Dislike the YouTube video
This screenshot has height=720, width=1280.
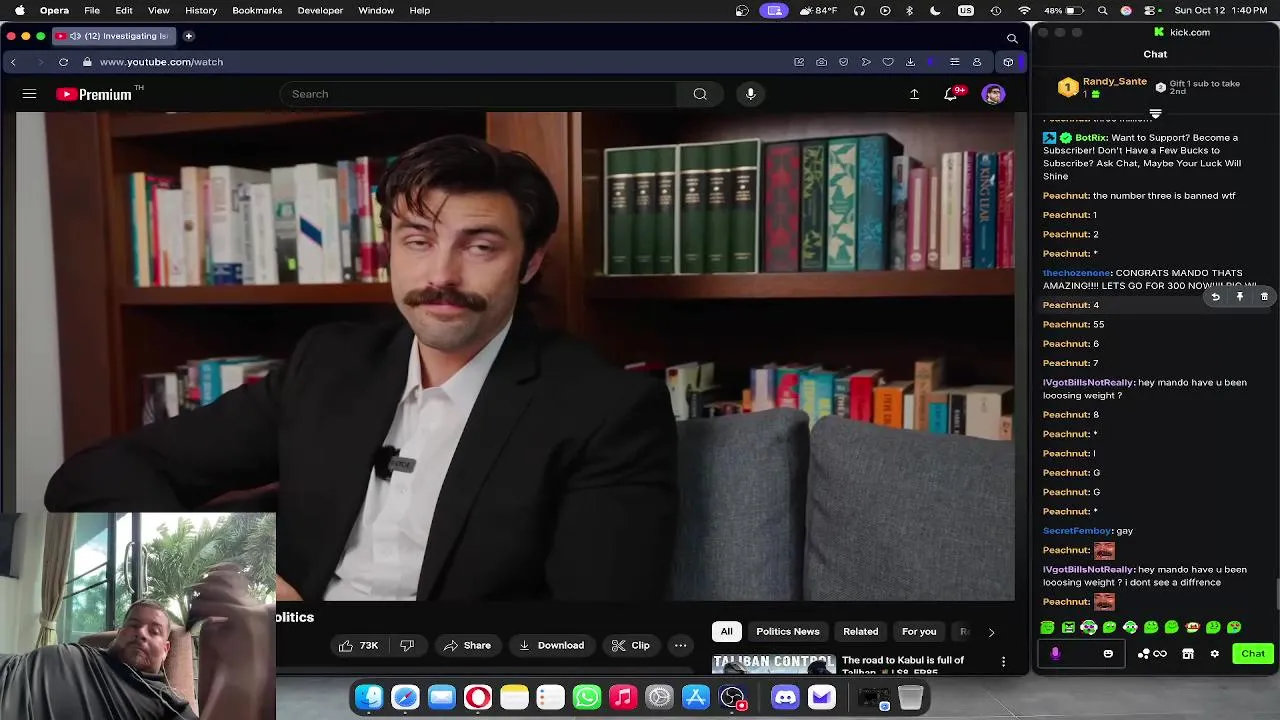click(x=407, y=645)
